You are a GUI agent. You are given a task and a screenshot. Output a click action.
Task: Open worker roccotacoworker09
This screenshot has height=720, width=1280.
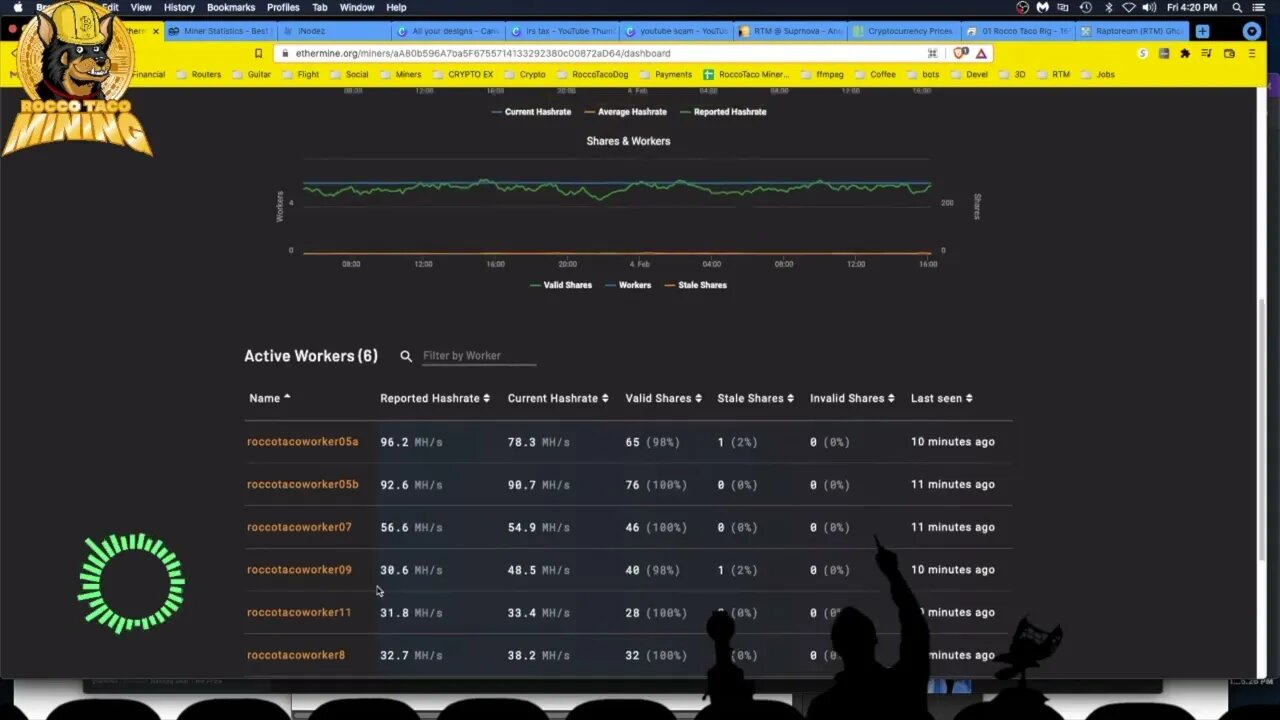tap(299, 570)
